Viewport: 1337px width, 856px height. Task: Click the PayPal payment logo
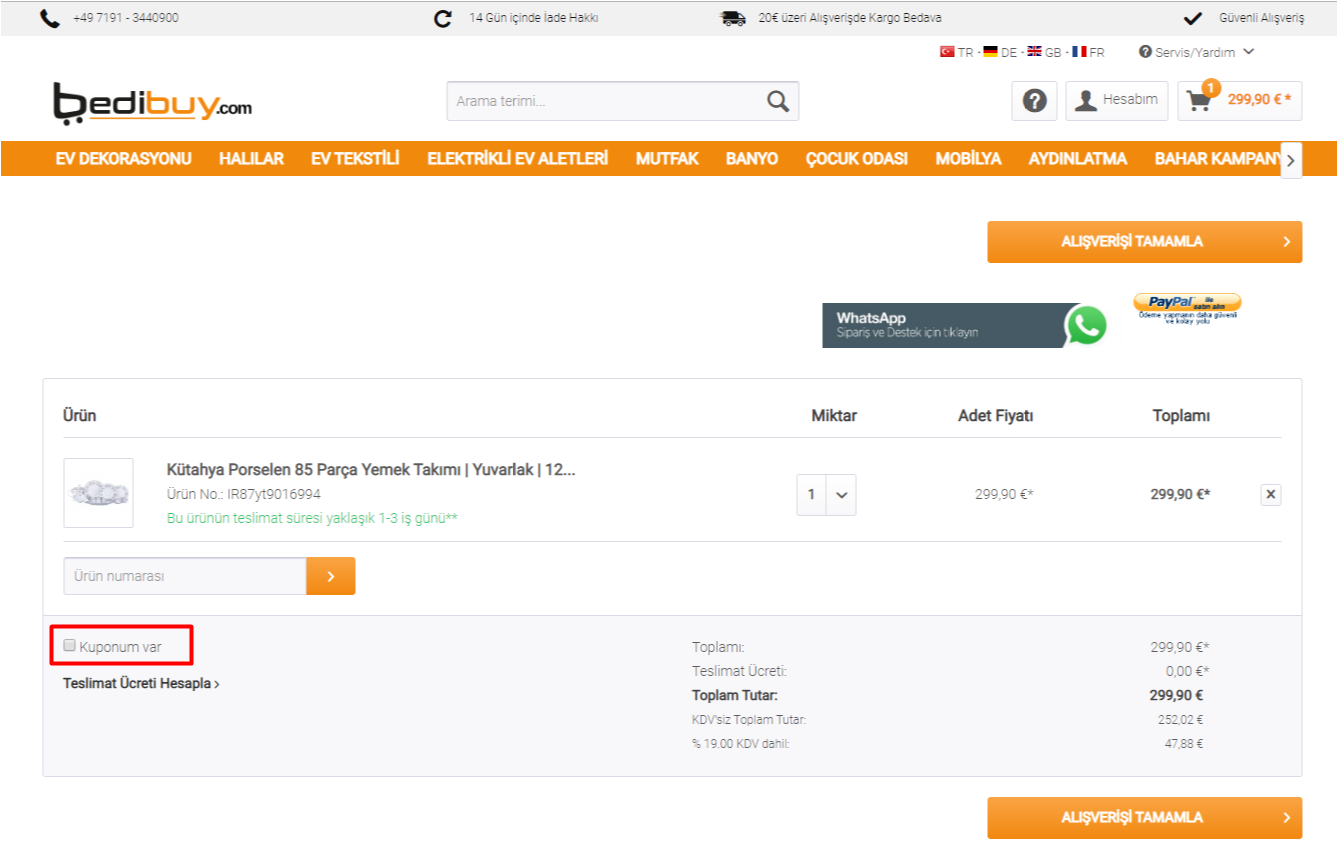click(x=1187, y=306)
